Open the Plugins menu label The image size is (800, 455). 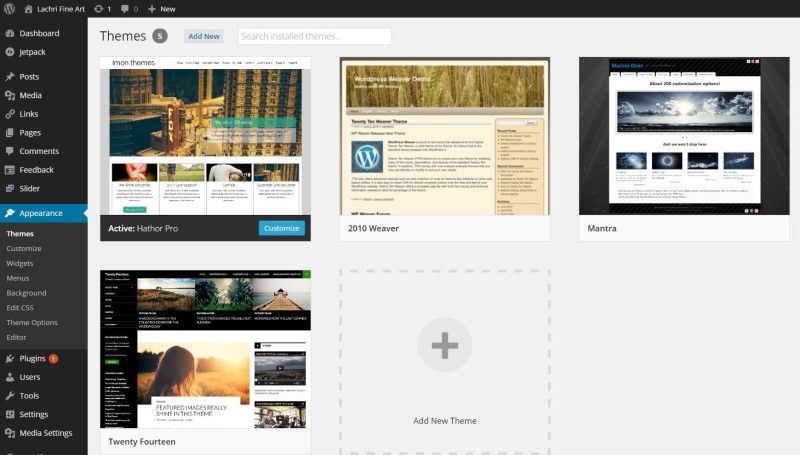33,359
